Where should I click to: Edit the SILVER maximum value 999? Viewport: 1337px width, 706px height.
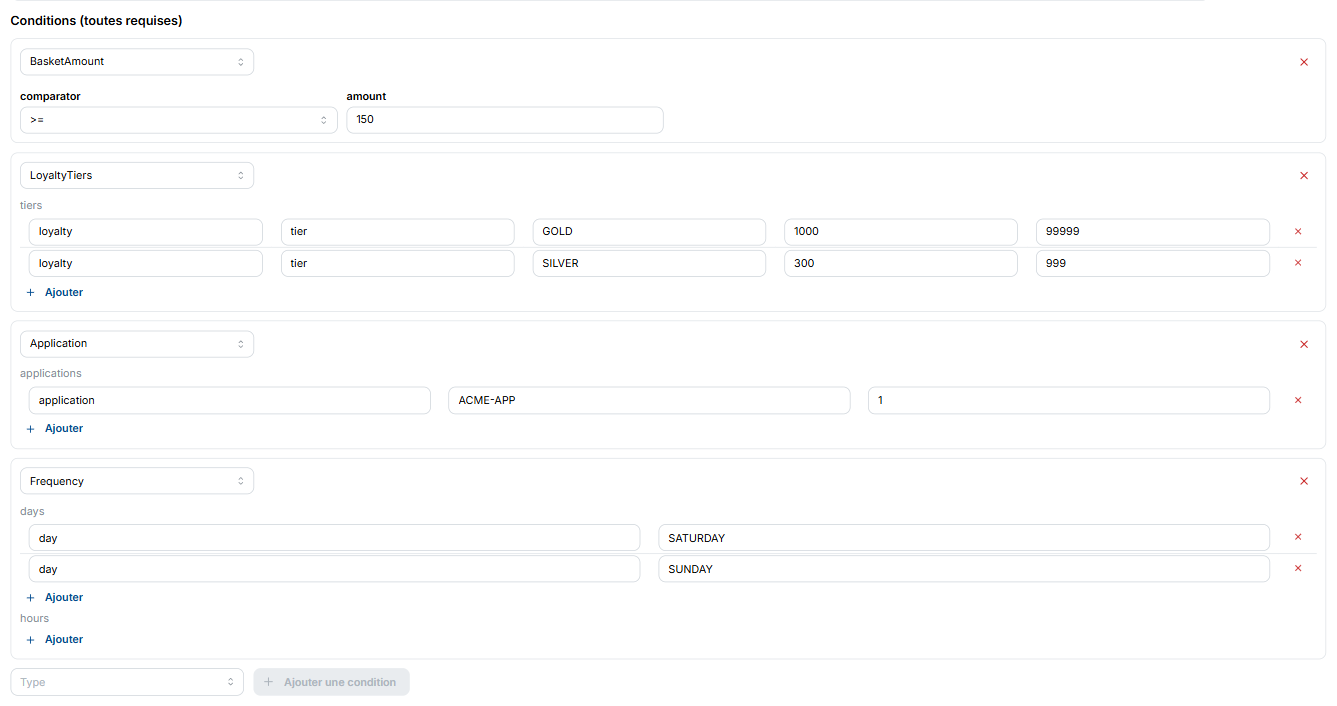pos(1153,263)
